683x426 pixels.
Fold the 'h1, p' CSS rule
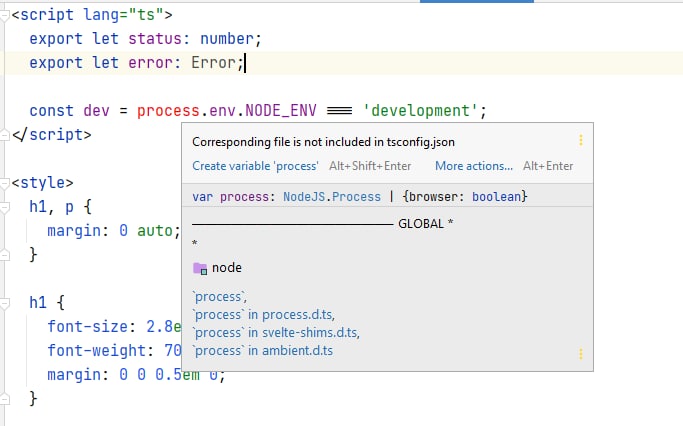coord(5,207)
